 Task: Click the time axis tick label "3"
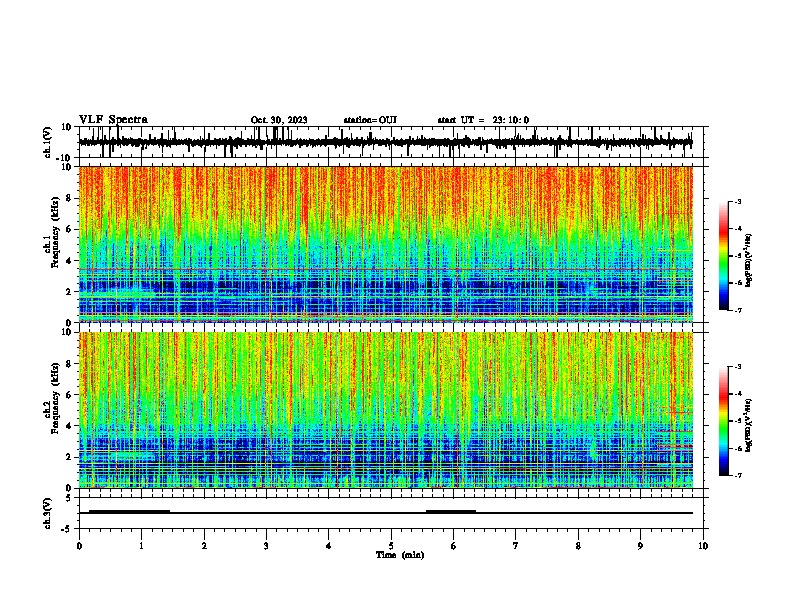pyautogui.click(x=266, y=546)
